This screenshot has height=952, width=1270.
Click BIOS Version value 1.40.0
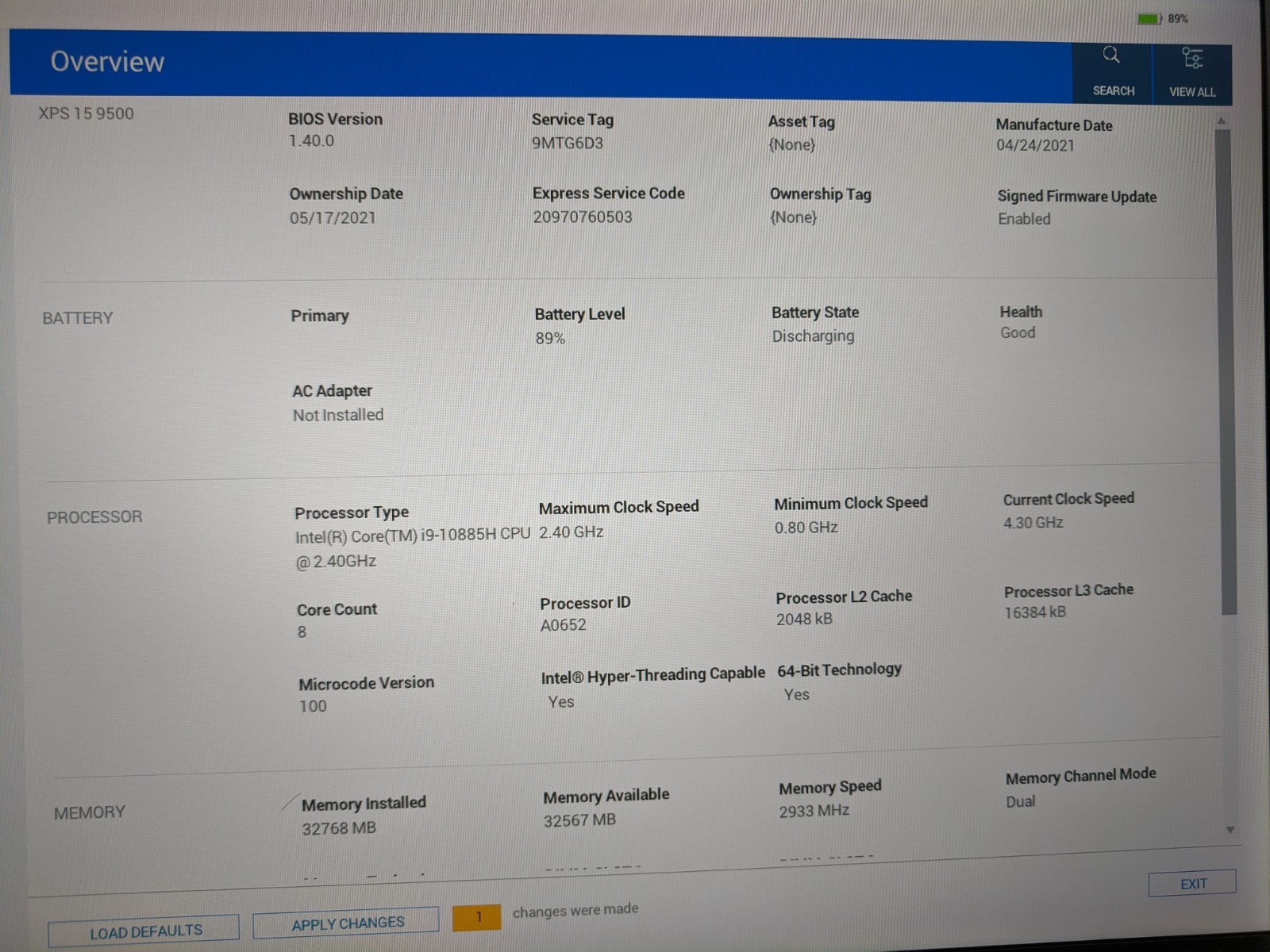coord(311,140)
